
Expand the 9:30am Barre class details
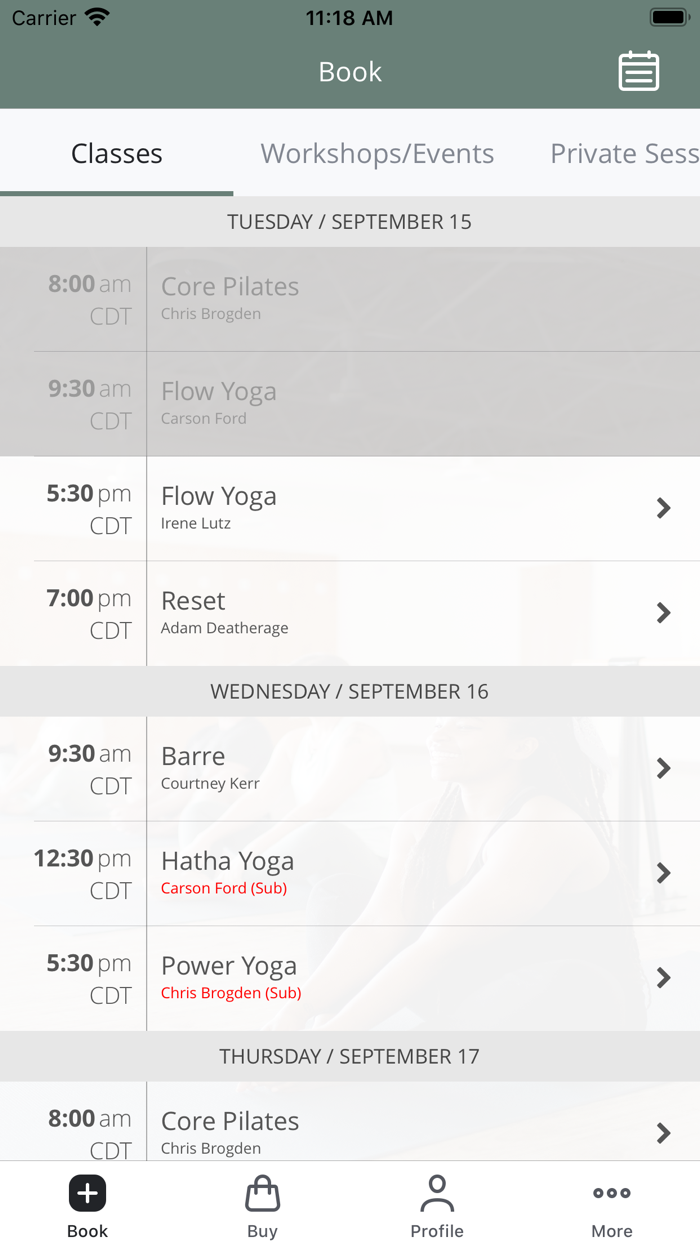[x=663, y=768]
